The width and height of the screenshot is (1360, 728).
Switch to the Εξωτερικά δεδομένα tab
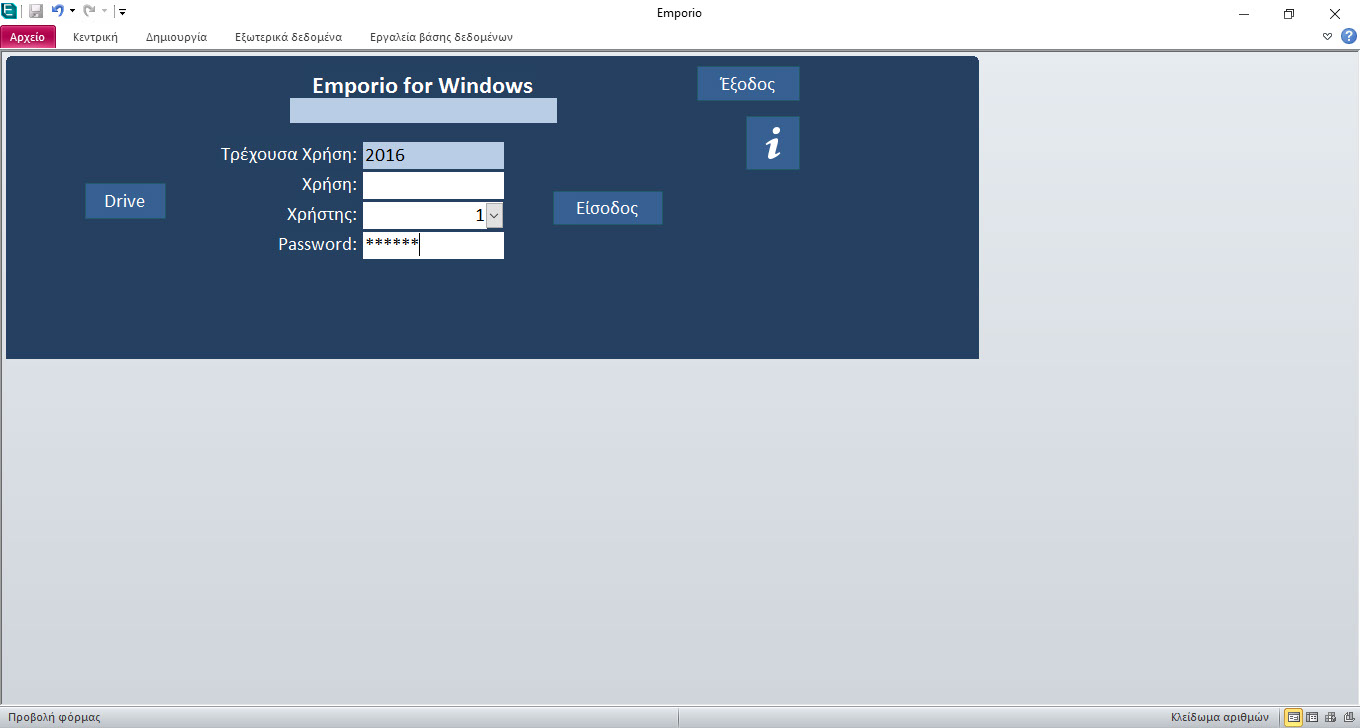click(x=288, y=37)
